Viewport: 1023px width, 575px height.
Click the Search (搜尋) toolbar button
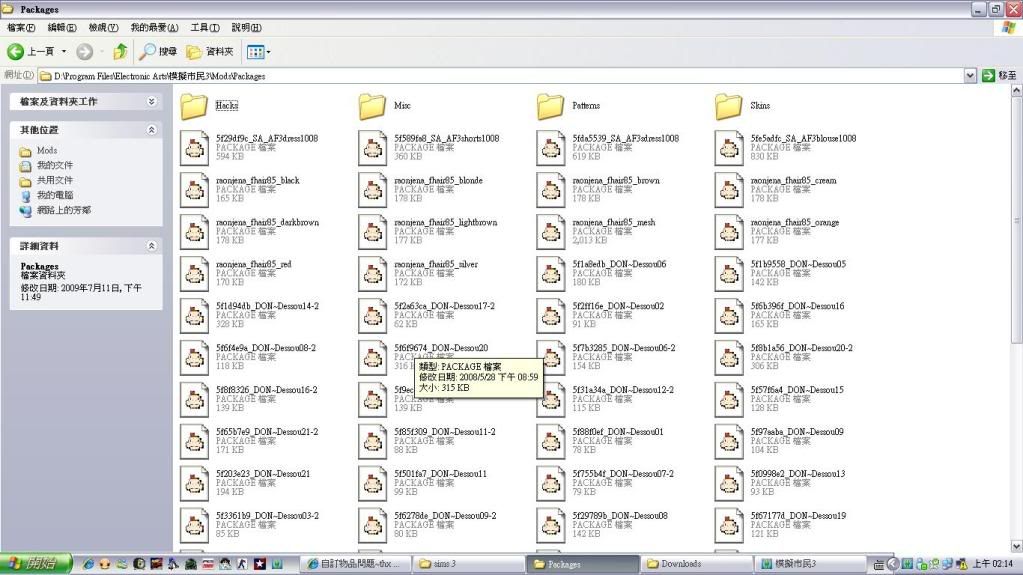[x=158, y=51]
